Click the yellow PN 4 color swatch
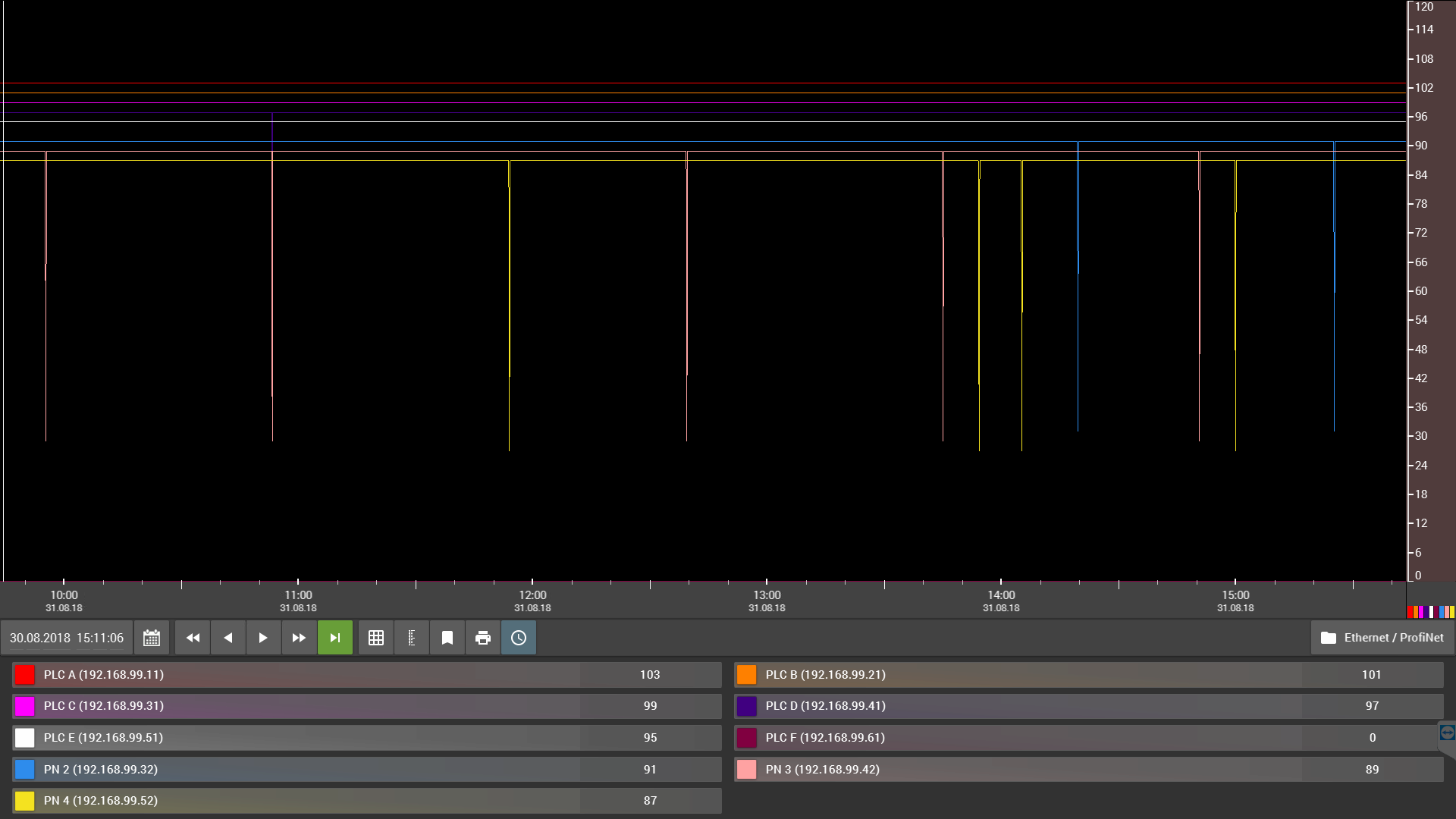This screenshot has height=819, width=1456. tap(25, 801)
